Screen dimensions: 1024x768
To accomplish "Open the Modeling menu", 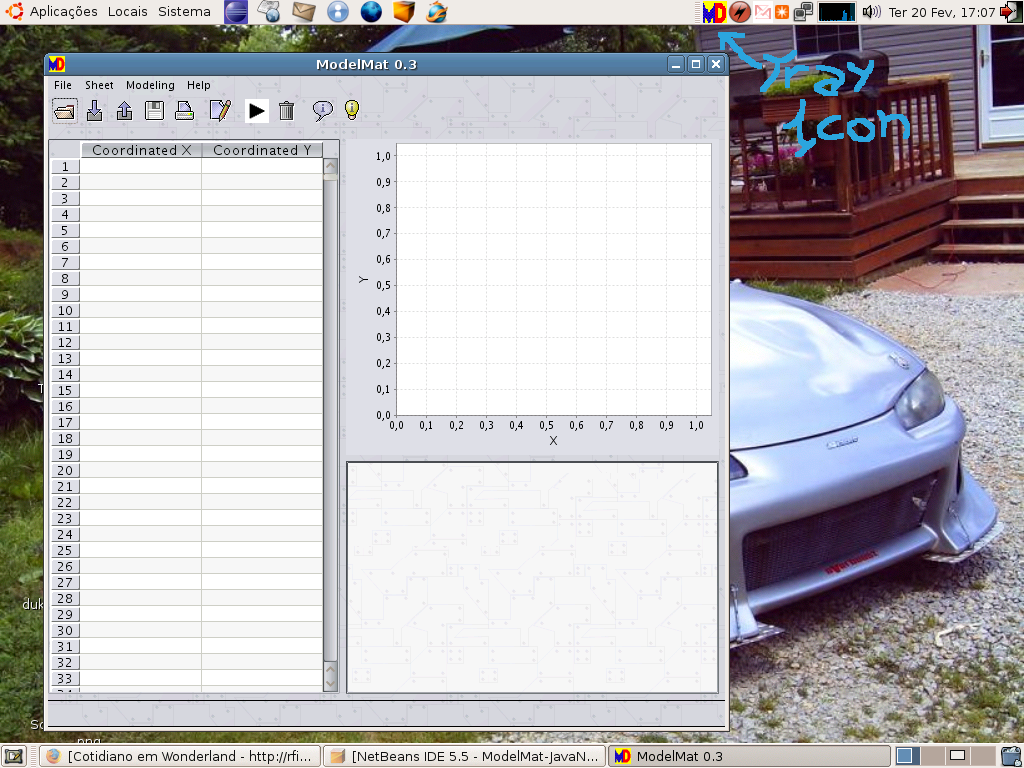I will (x=150, y=85).
